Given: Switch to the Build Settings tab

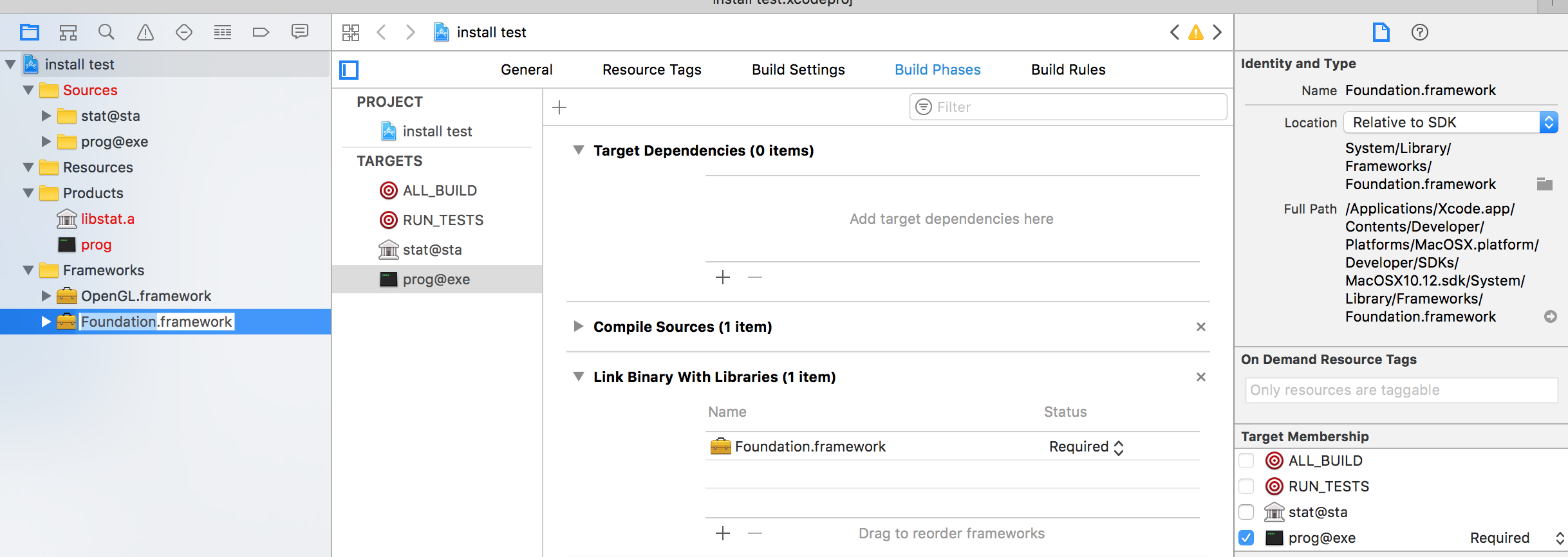Looking at the screenshot, I should tap(798, 69).
